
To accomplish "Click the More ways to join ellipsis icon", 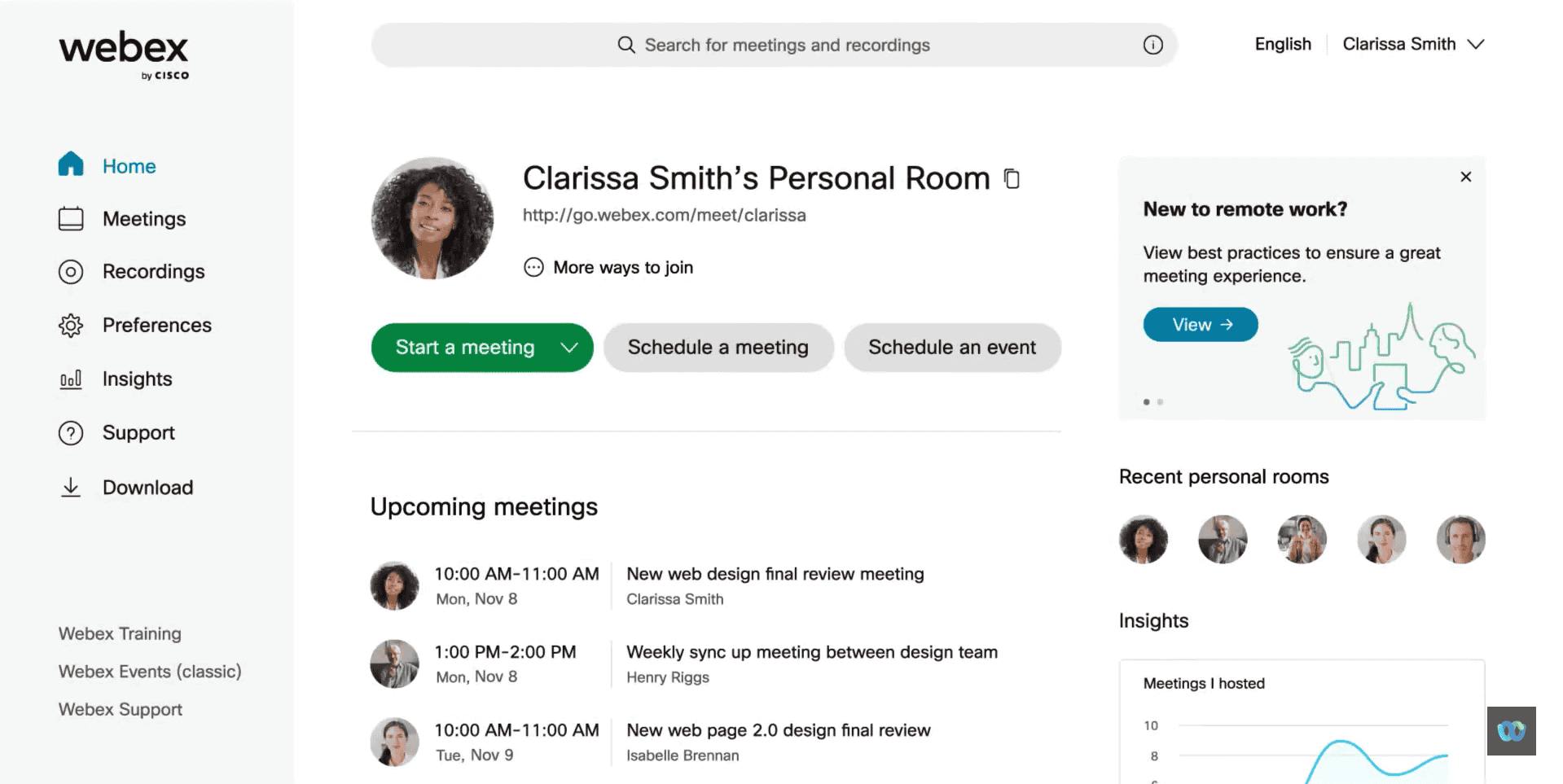I will pyautogui.click(x=533, y=267).
